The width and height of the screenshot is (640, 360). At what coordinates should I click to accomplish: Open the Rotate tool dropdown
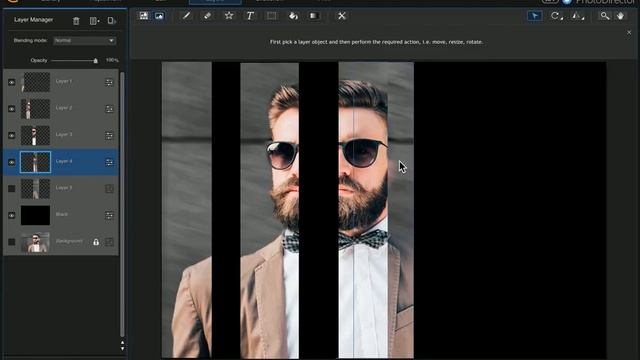tap(557, 16)
